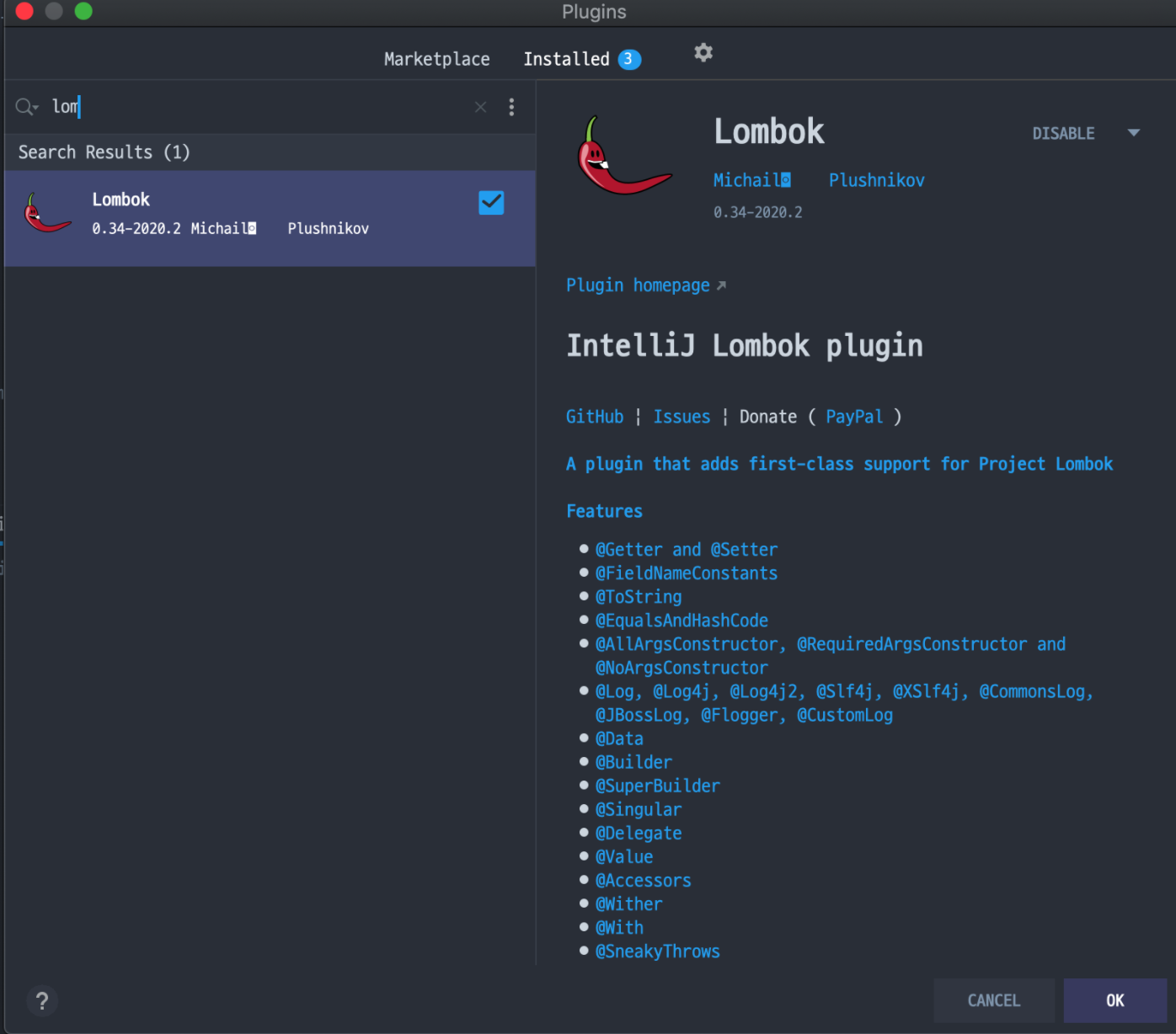Click the Plushnikov author link in details

pos(876,180)
